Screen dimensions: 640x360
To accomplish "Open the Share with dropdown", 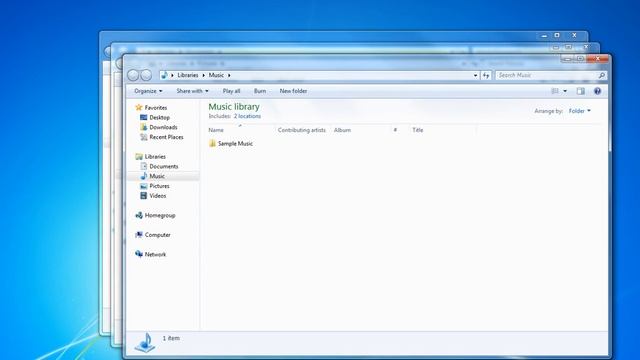I will point(192,91).
